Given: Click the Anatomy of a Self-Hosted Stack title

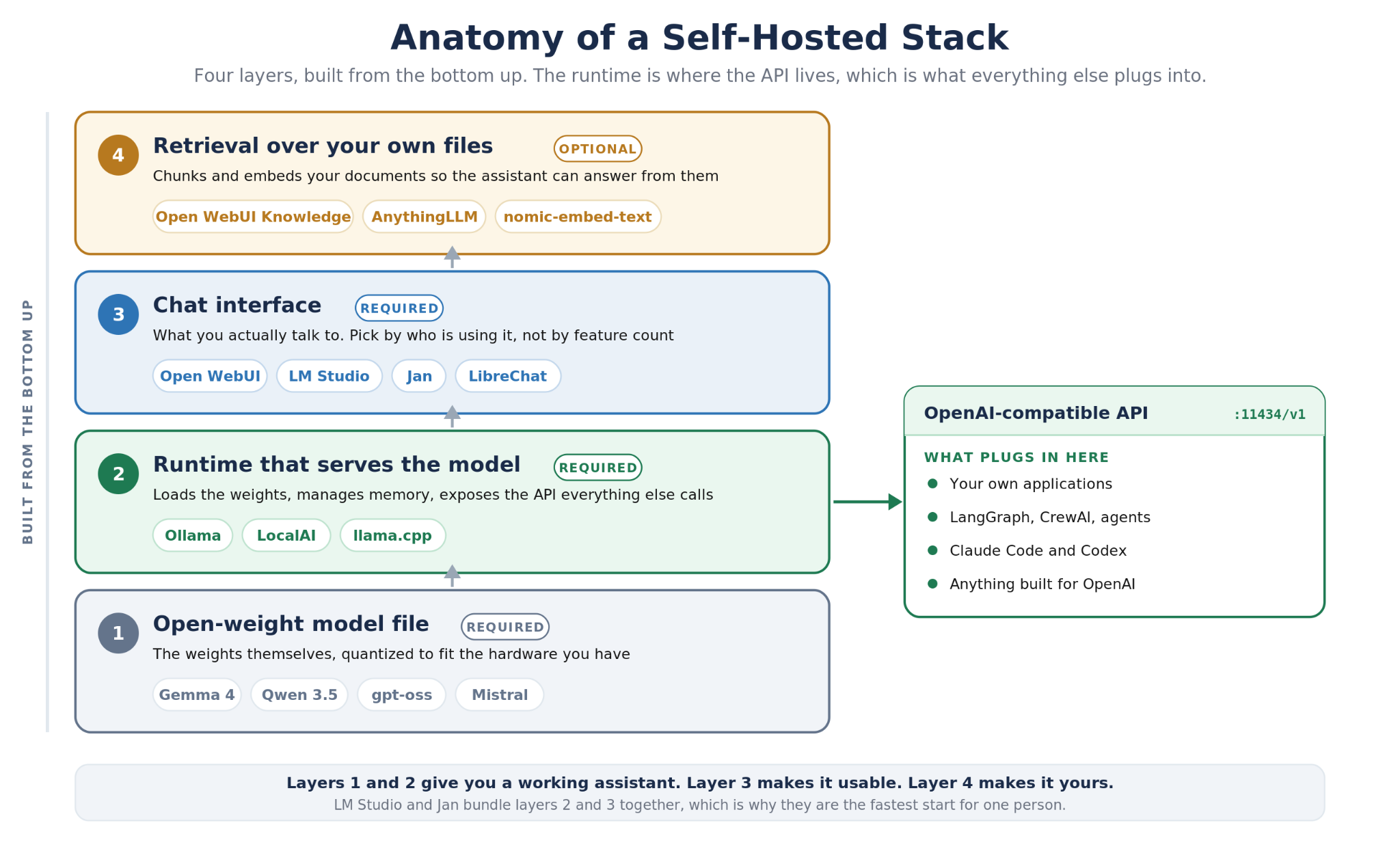Looking at the screenshot, I should pos(699,38).
